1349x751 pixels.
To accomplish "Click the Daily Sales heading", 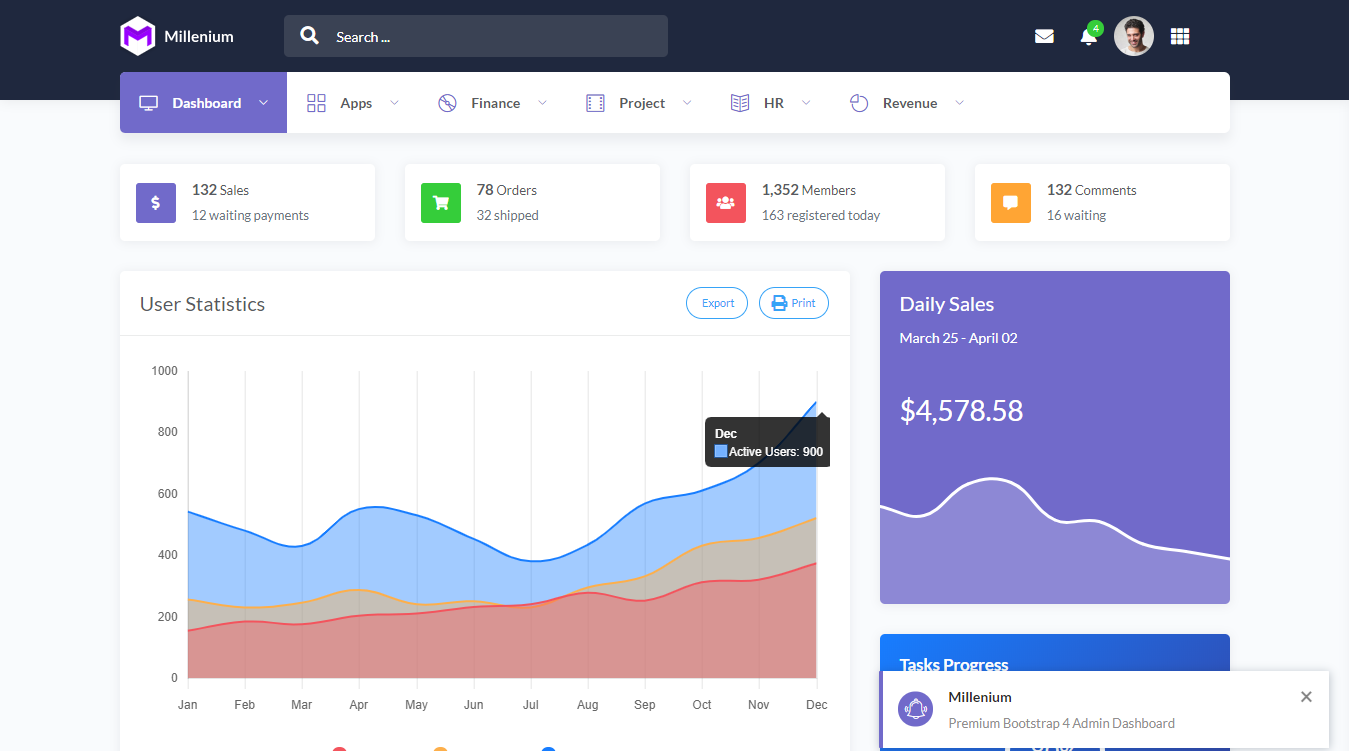I will point(947,304).
